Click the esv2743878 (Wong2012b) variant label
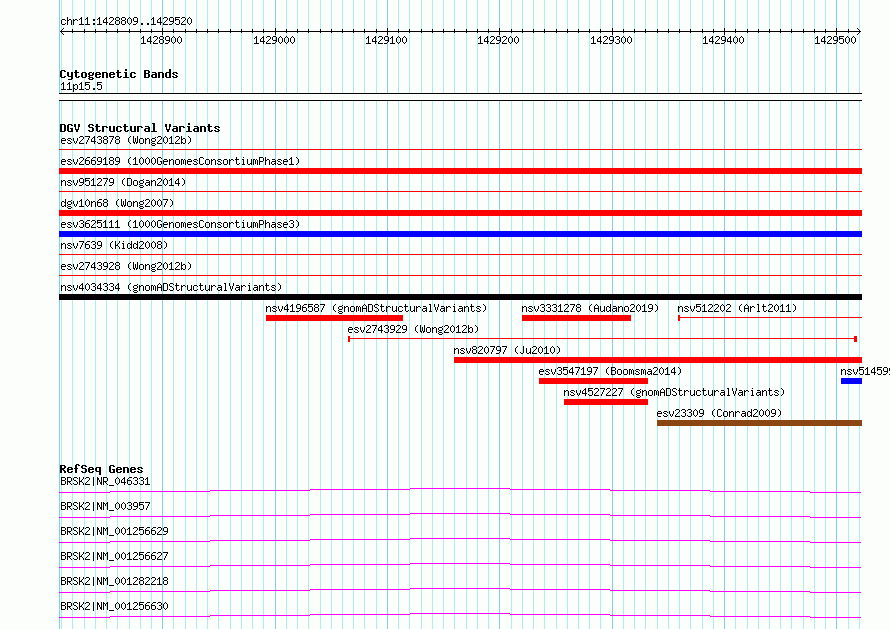The image size is (890, 629). click(x=126, y=140)
